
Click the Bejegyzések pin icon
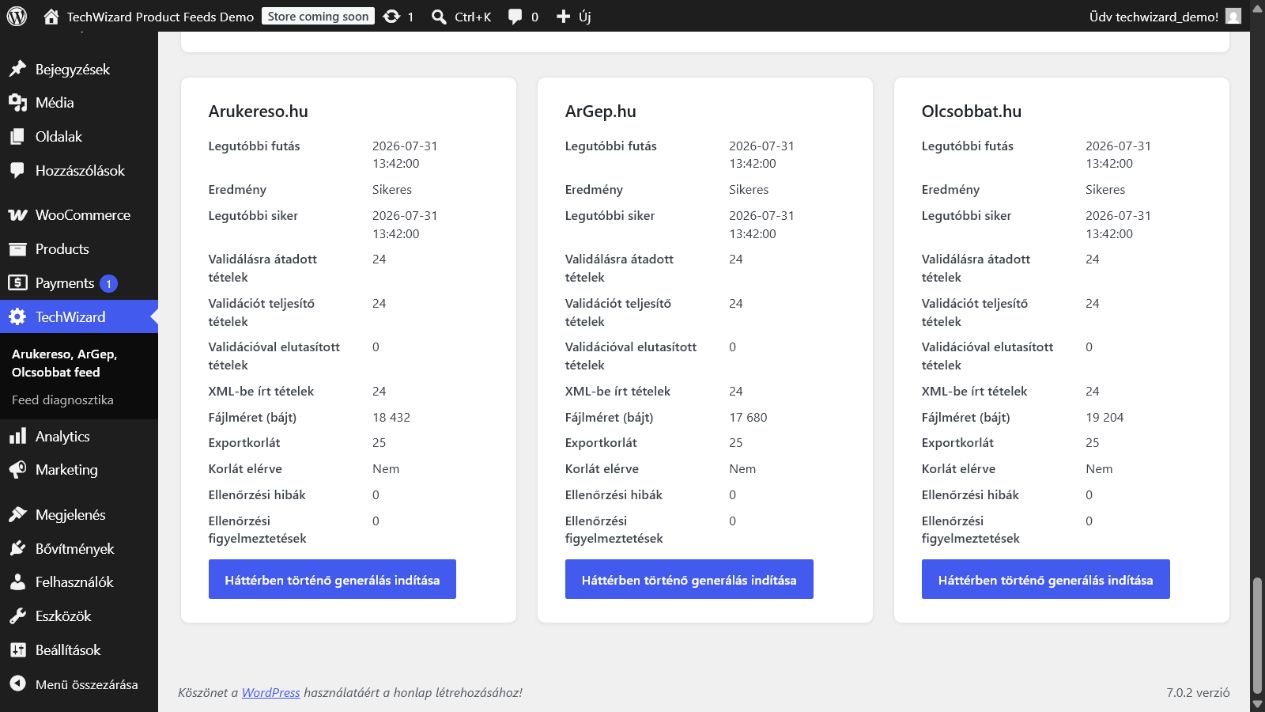pyautogui.click(x=17, y=69)
